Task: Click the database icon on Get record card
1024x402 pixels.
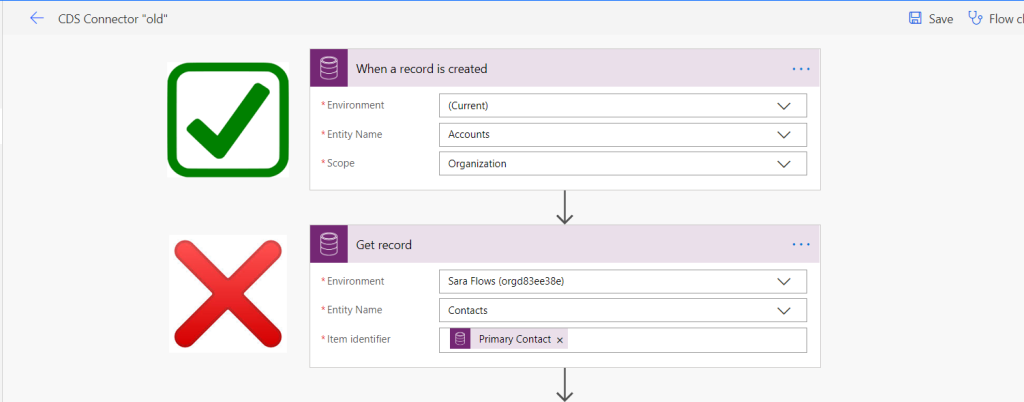Action: click(x=329, y=245)
